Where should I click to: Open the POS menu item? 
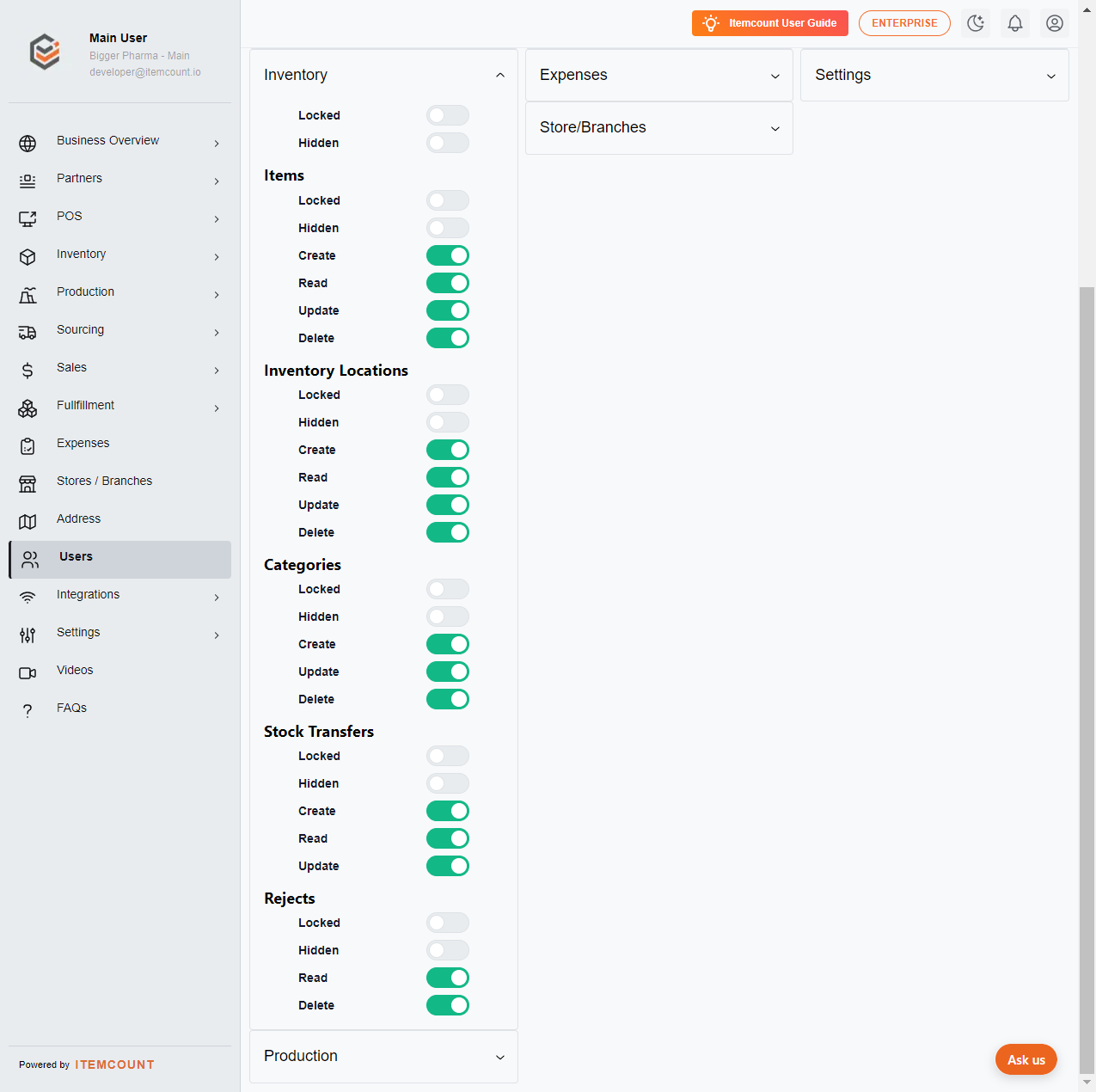point(119,218)
